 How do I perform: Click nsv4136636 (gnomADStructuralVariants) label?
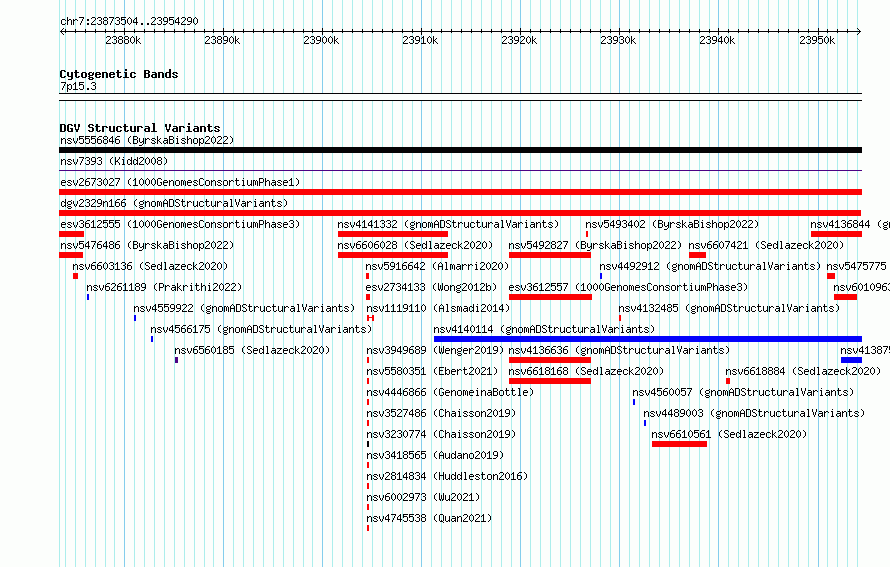coord(619,350)
